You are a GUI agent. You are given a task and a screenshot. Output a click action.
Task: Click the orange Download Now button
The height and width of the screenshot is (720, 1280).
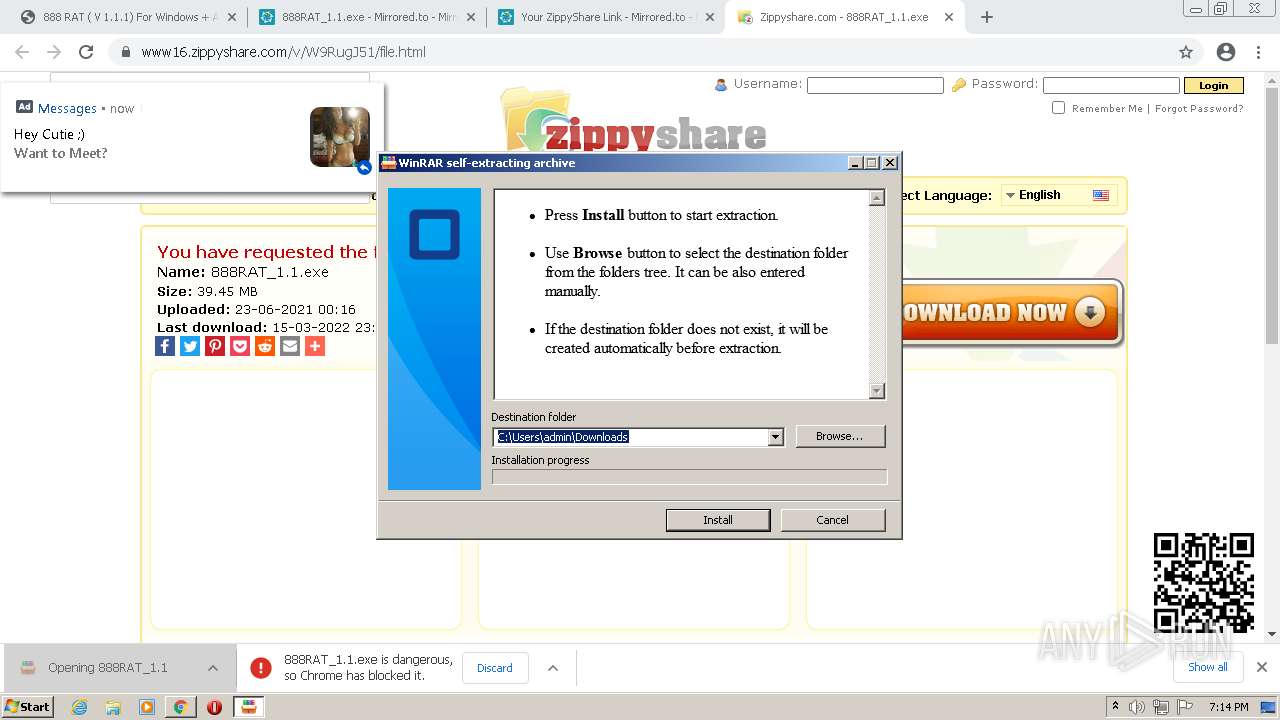[x=1010, y=313]
